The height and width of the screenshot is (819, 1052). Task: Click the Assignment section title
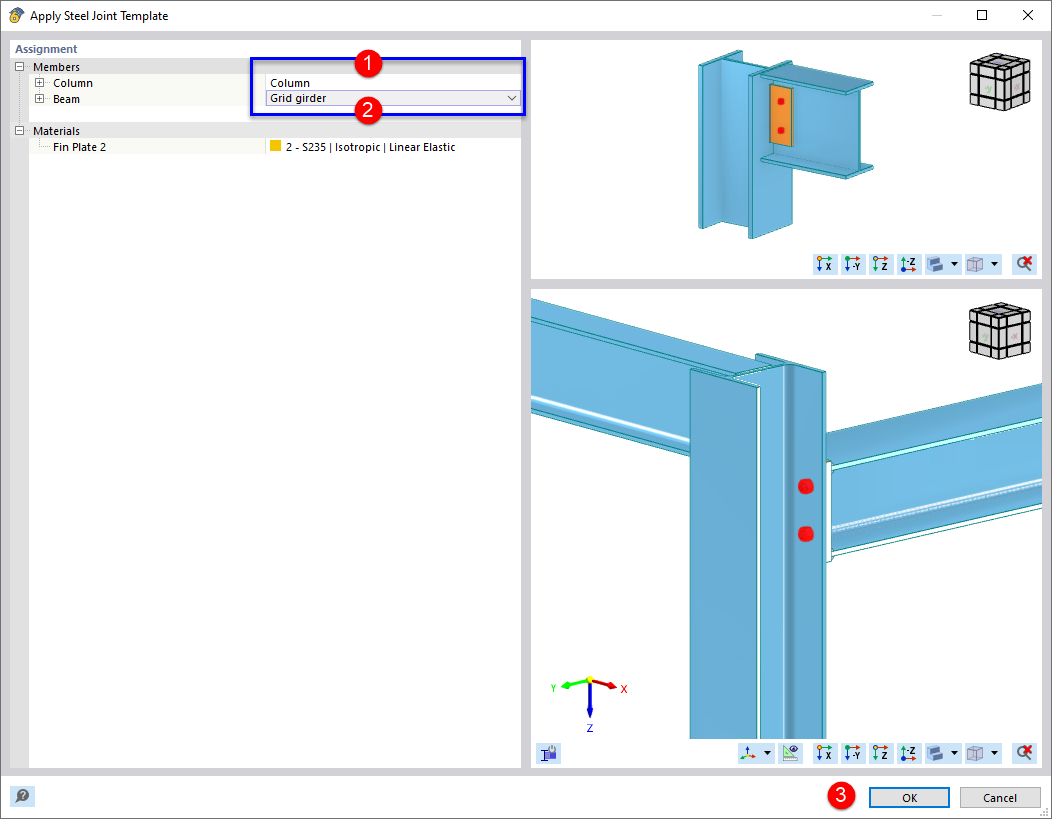[x=46, y=49]
